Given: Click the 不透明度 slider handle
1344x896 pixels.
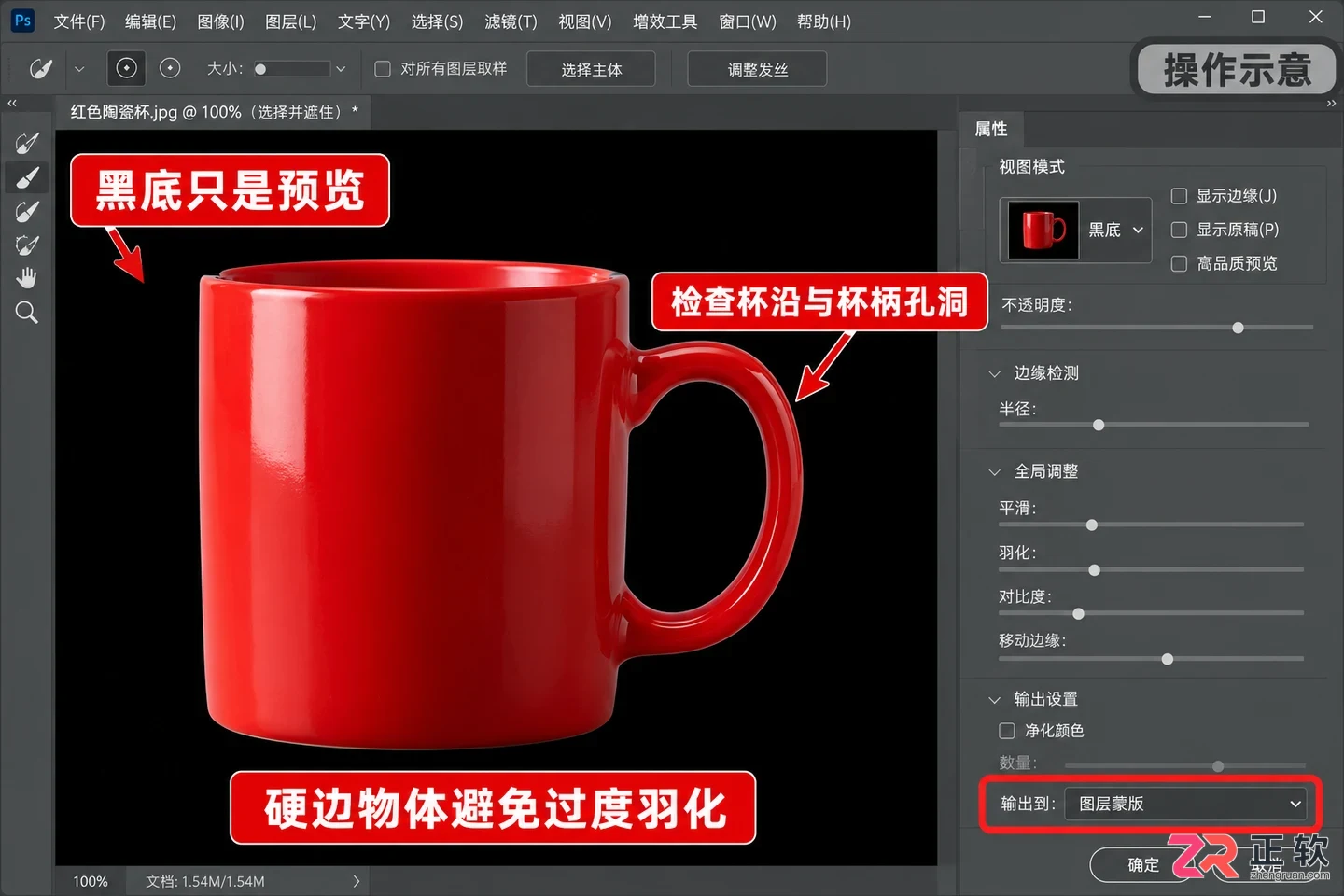Looking at the screenshot, I should pos(1239,328).
